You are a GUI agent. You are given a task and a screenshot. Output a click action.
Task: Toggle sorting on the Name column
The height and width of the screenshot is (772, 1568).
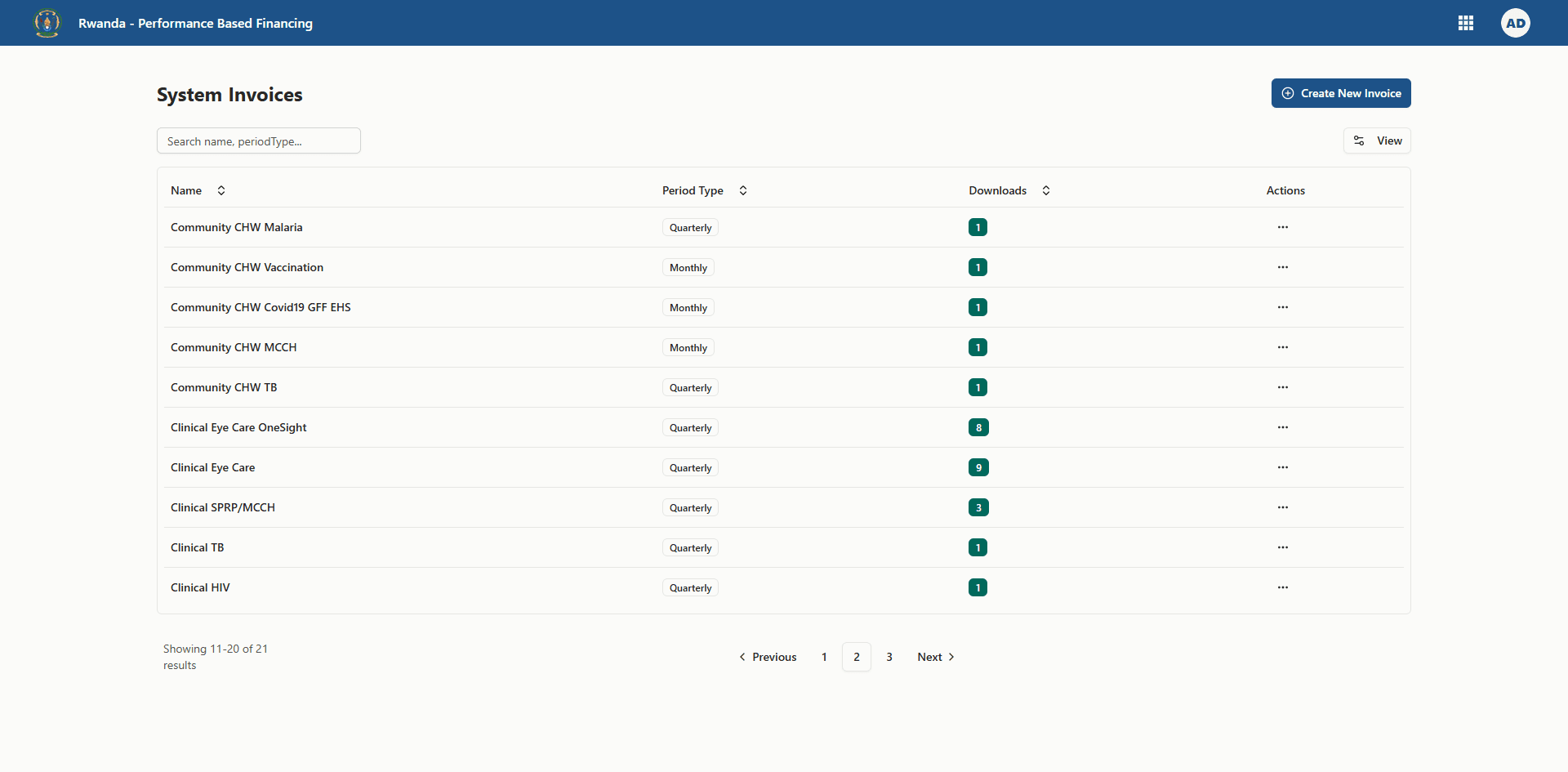(x=220, y=190)
